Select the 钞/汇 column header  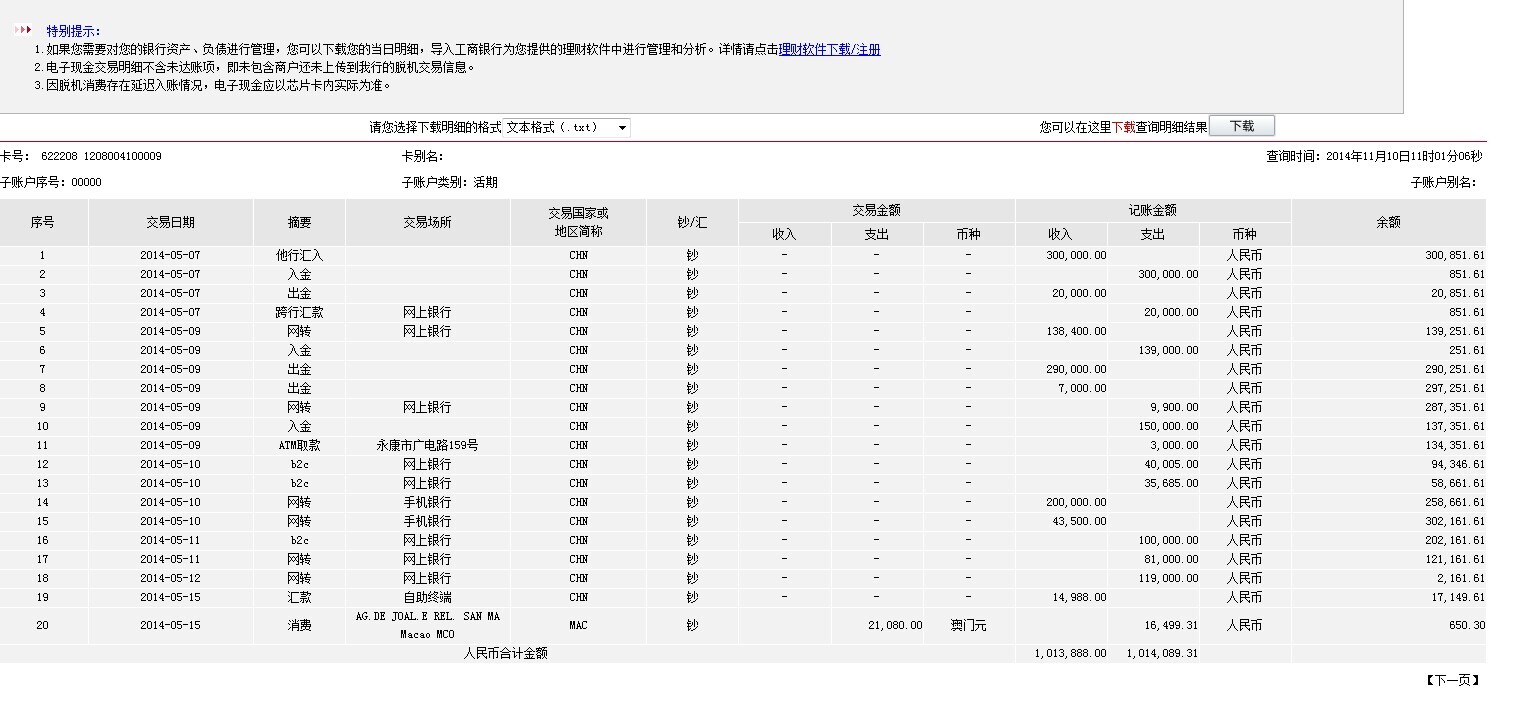pyautogui.click(x=692, y=223)
